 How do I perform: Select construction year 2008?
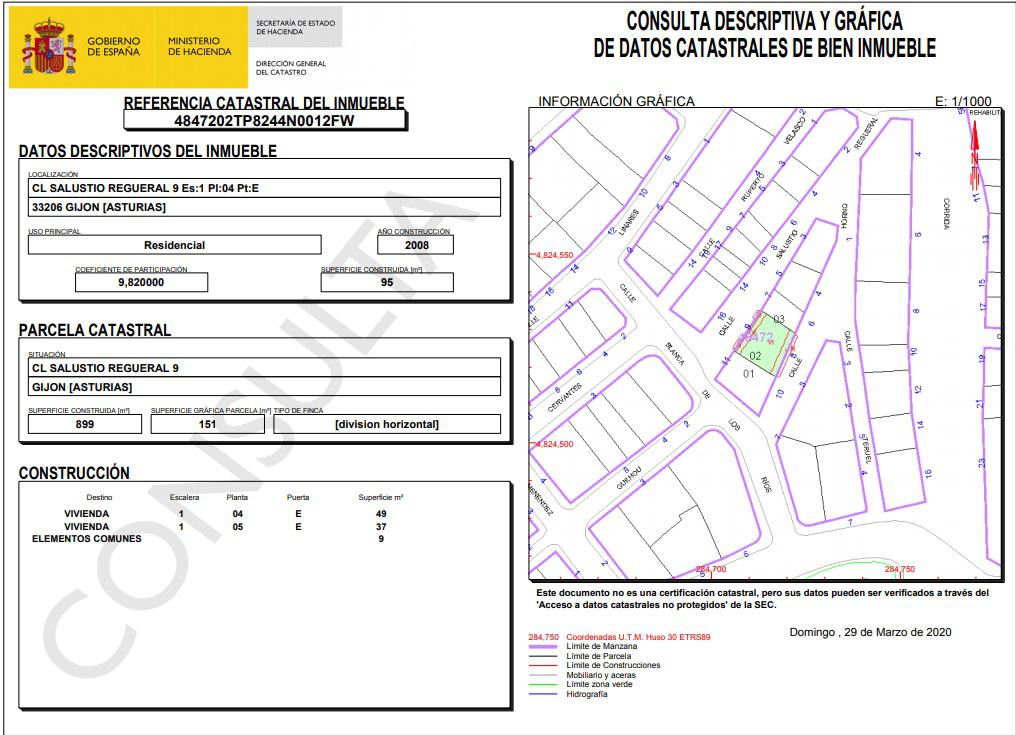tap(416, 245)
